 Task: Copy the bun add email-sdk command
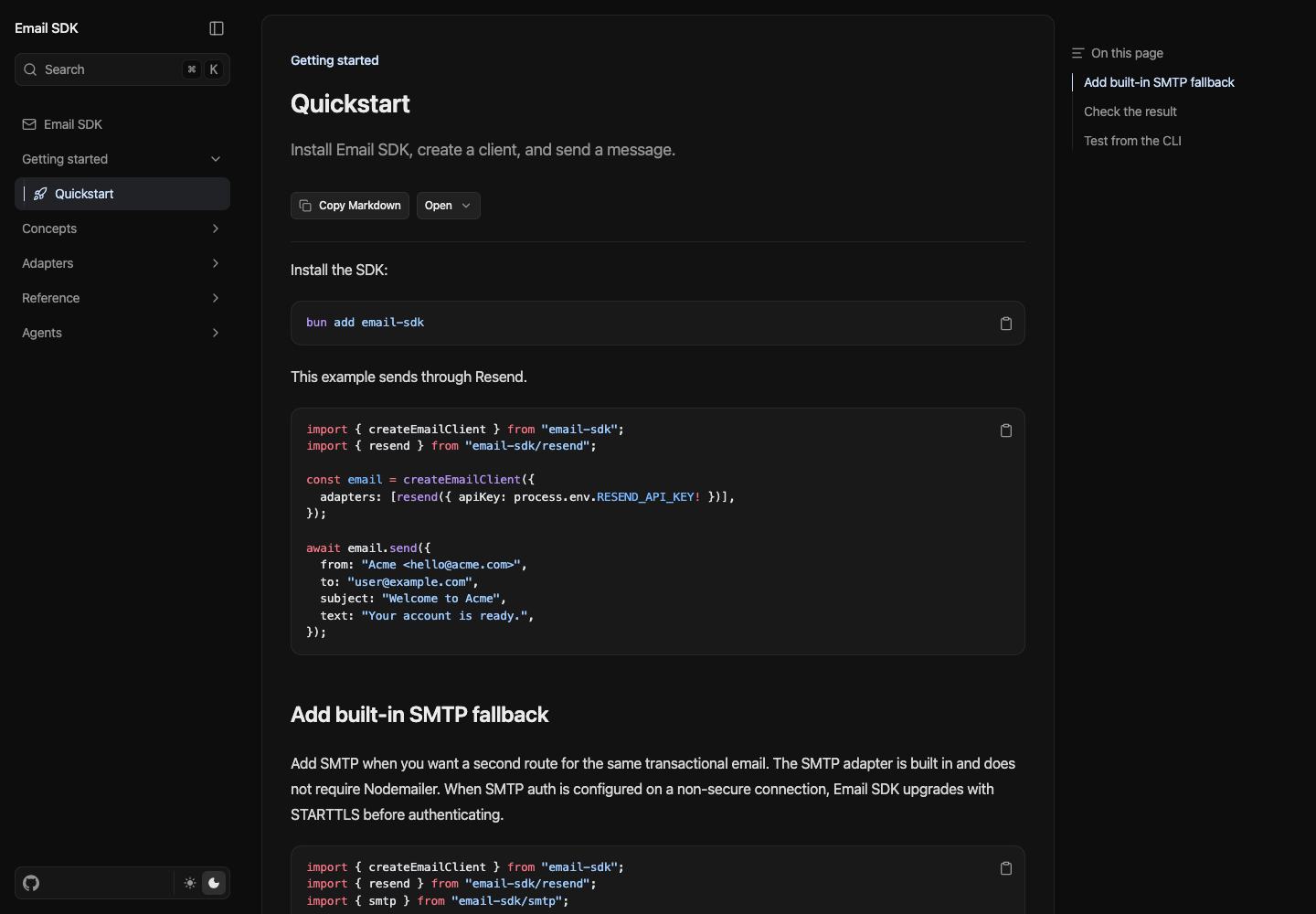(x=1006, y=324)
